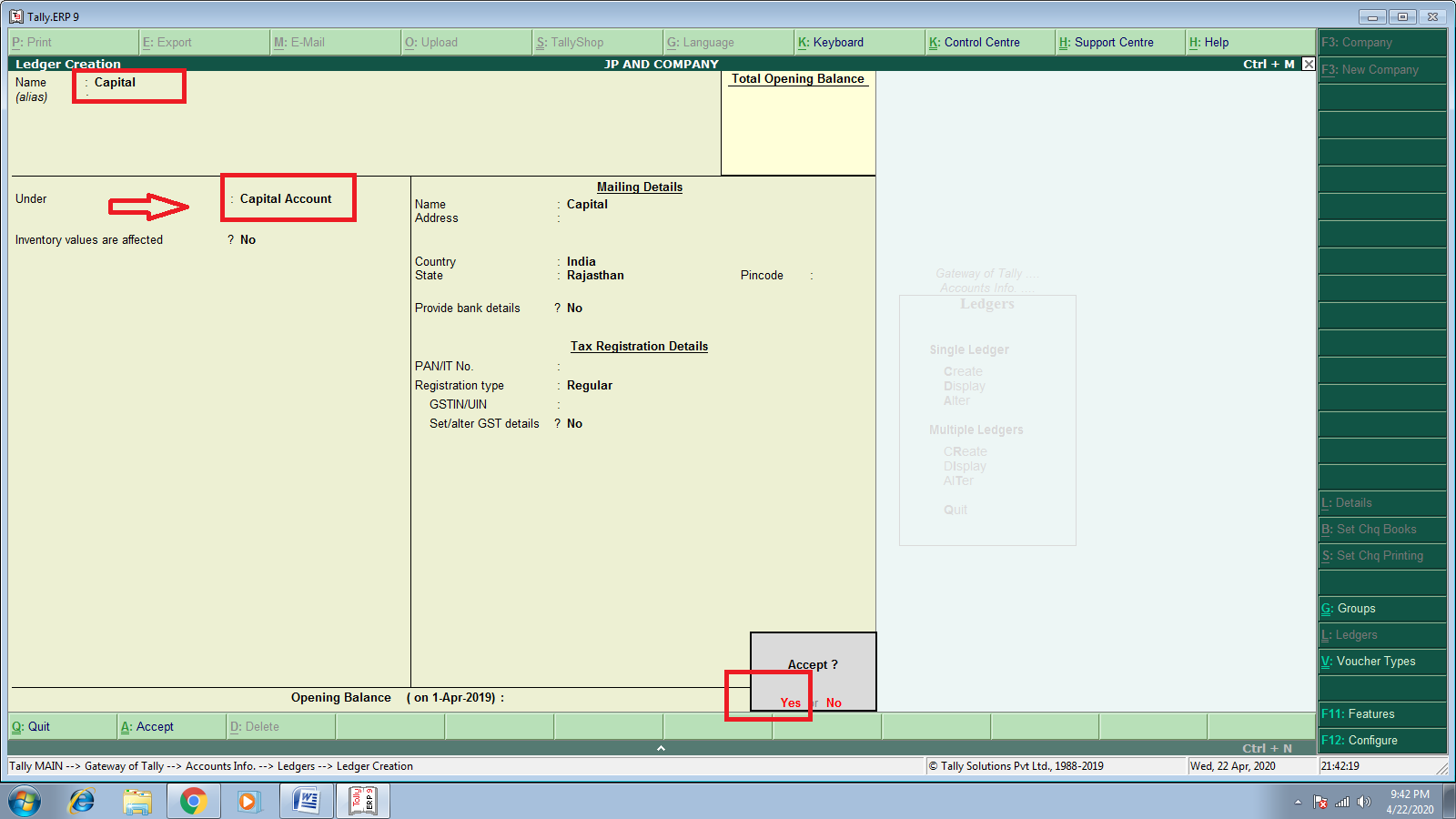Open S: TallyShop
The width and height of the screenshot is (1456, 819).
click(x=598, y=42)
